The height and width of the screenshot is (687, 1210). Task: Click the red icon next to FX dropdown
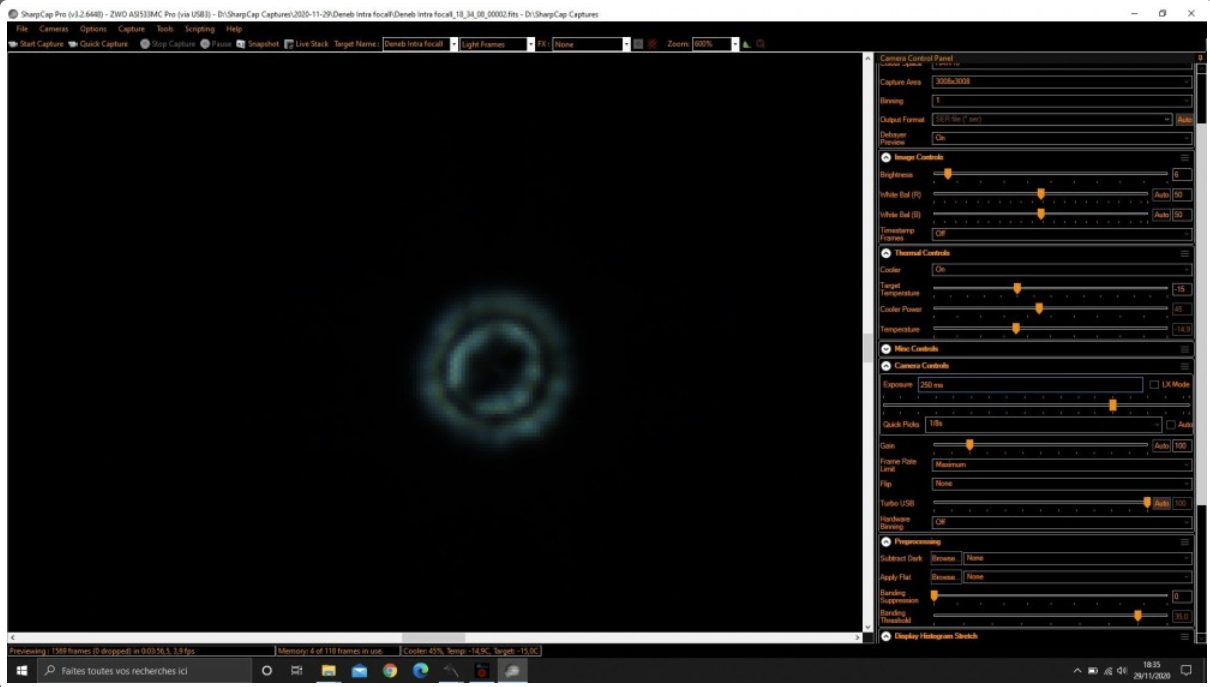tap(652, 44)
